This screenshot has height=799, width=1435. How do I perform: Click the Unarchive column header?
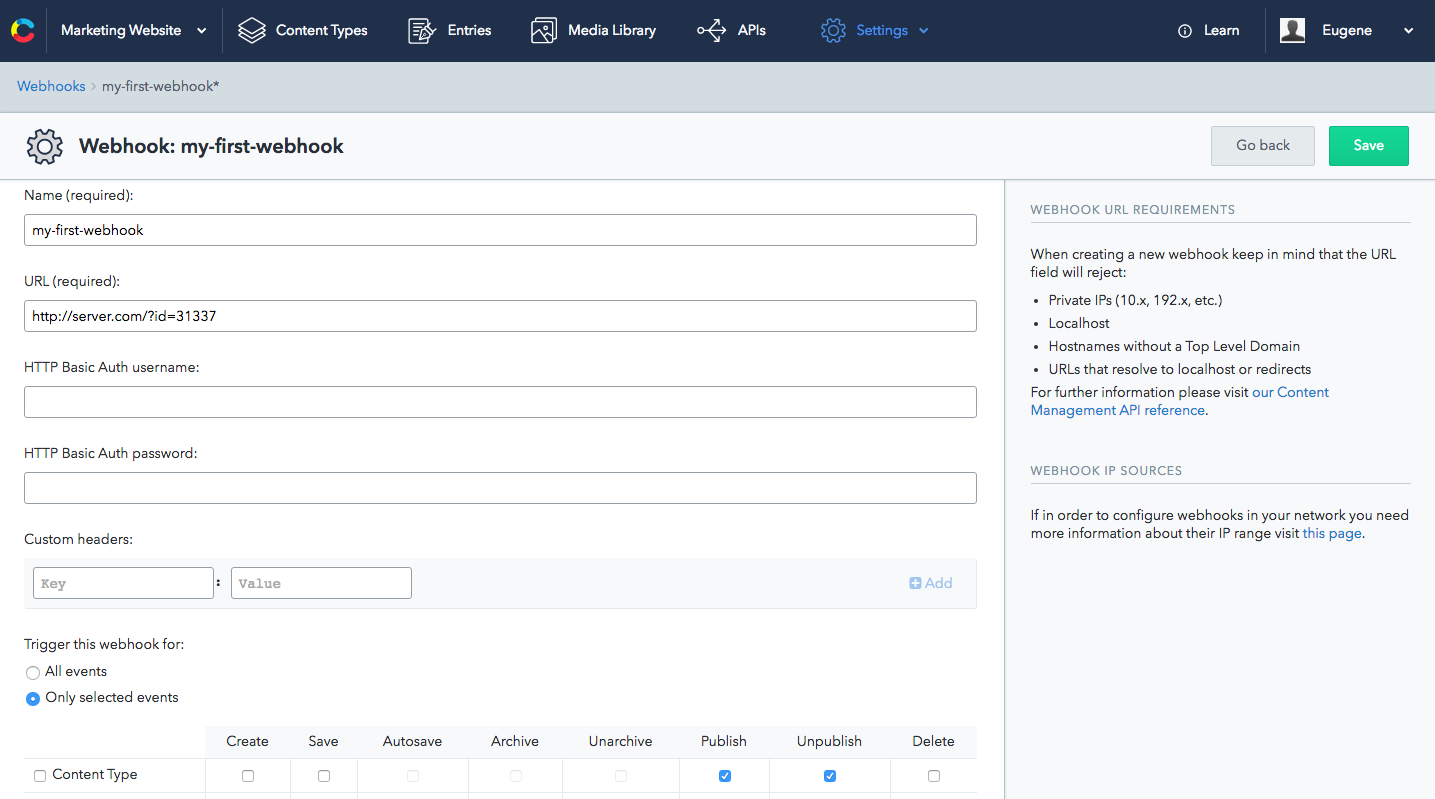[x=620, y=741]
